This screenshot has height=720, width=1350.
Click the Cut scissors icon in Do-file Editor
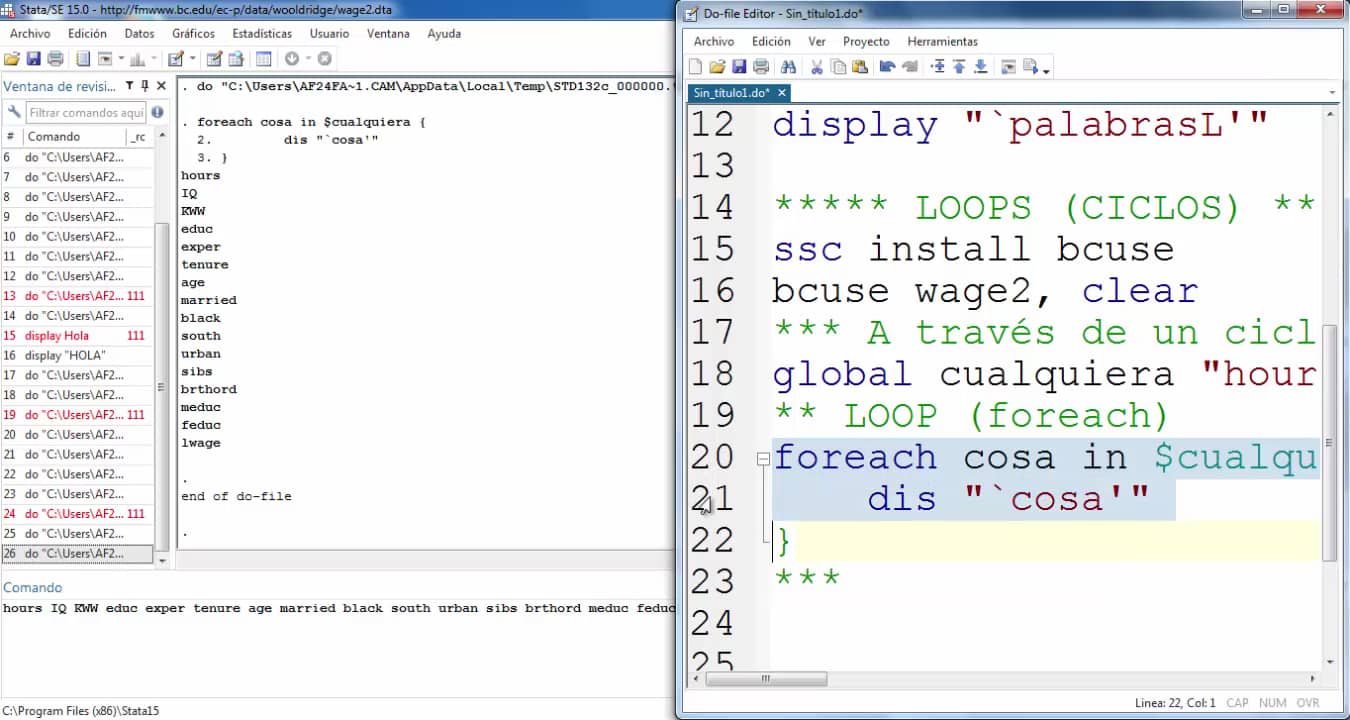click(816, 67)
